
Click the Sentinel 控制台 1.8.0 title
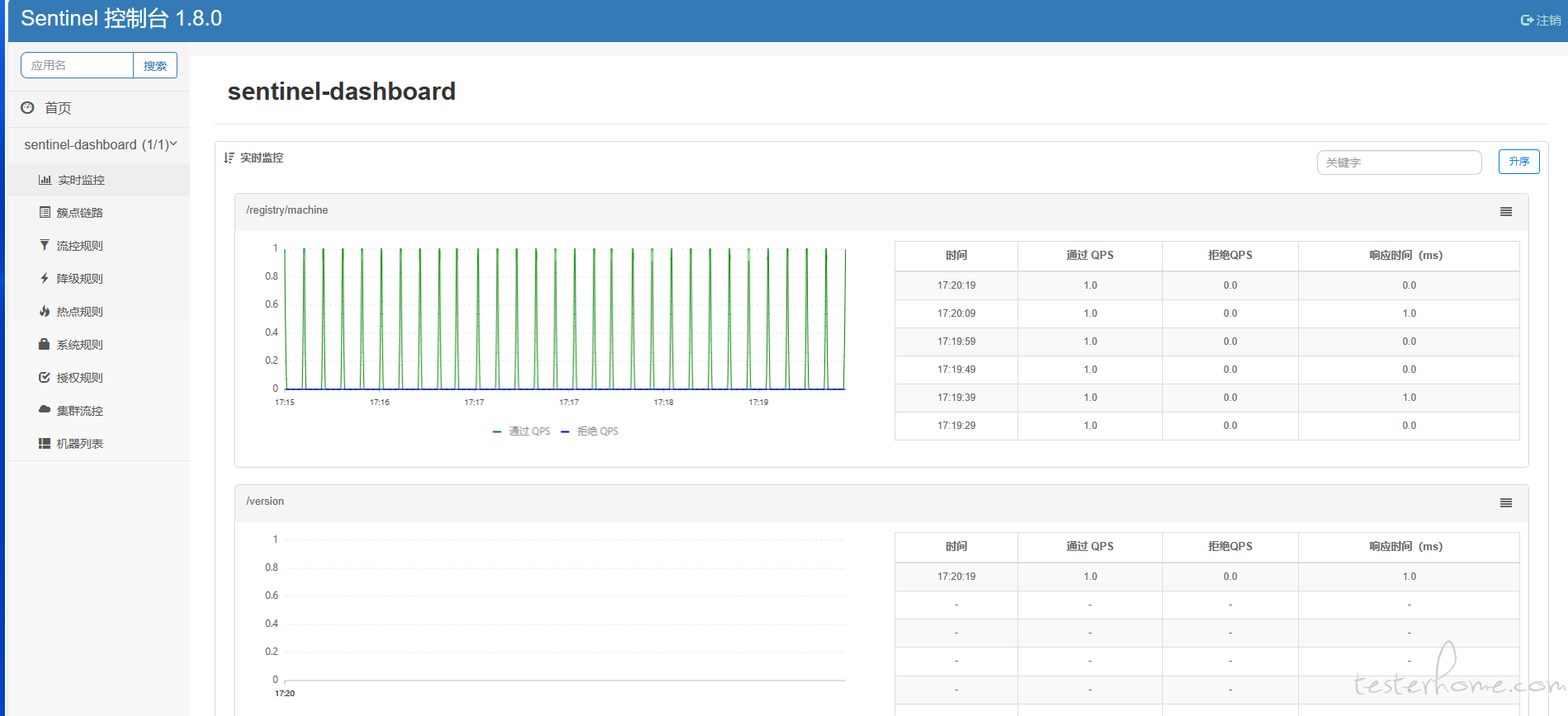coord(121,18)
